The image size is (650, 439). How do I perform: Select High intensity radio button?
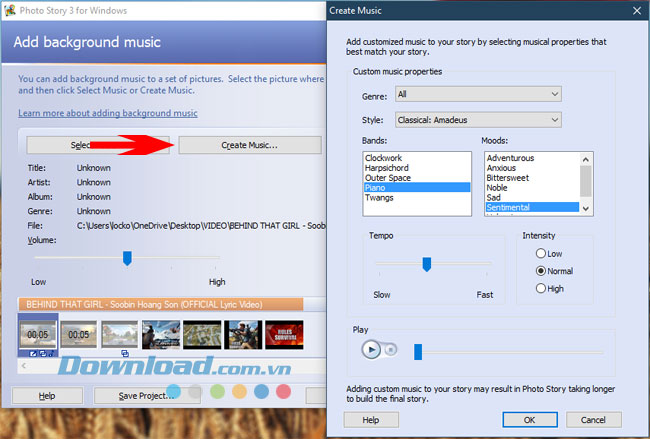click(541, 289)
